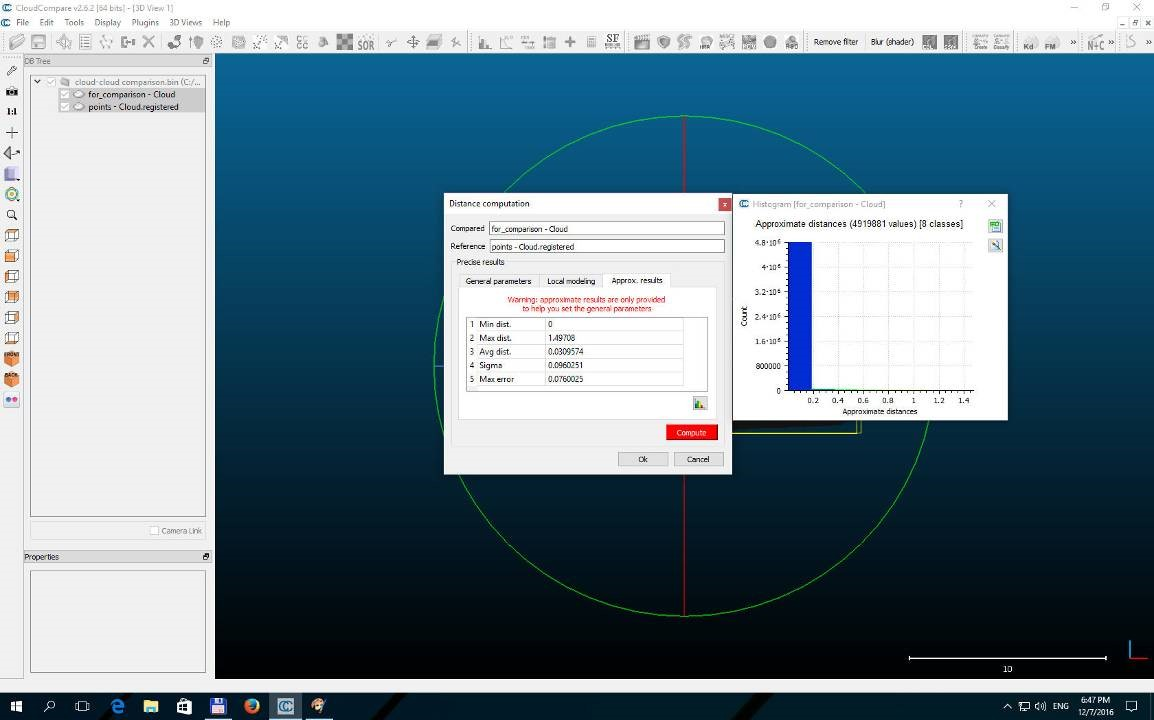The width and height of the screenshot is (1154, 720).
Task: Enable the Camera Link checkbox
Action: (x=154, y=531)
